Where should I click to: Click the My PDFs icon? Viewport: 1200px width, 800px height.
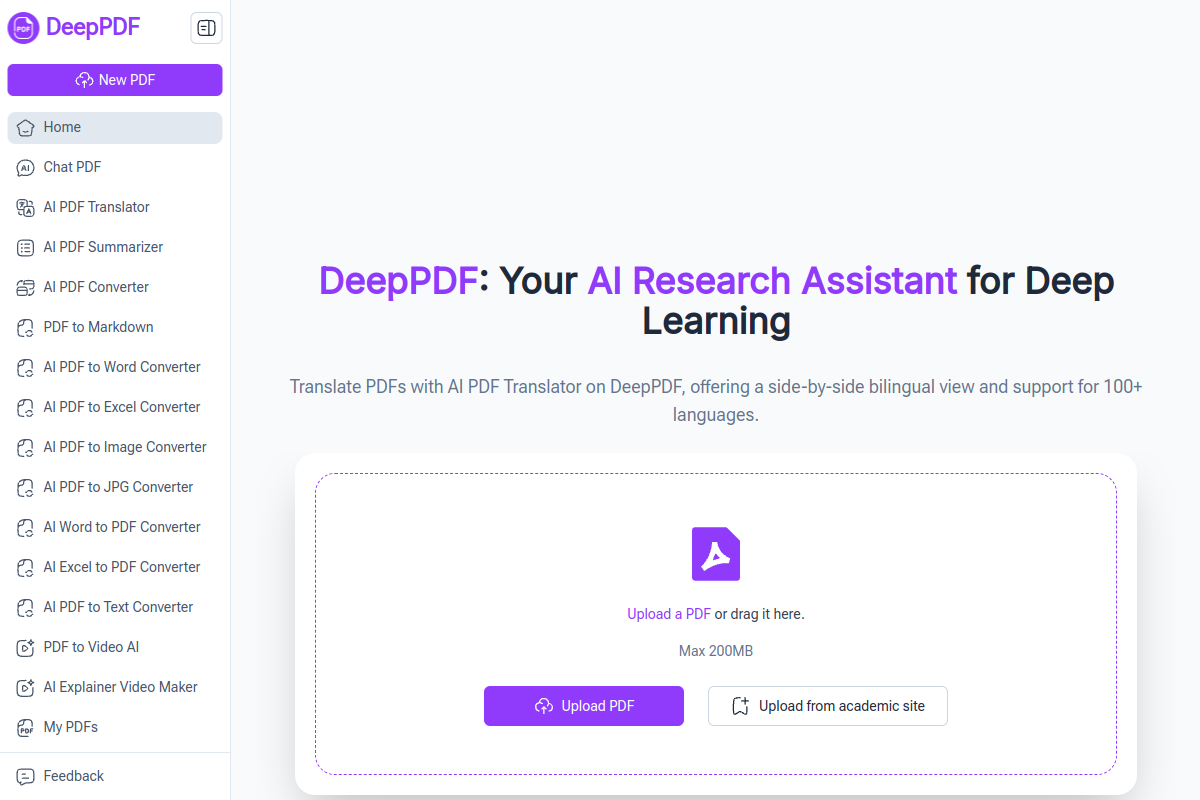coord(26,728)
